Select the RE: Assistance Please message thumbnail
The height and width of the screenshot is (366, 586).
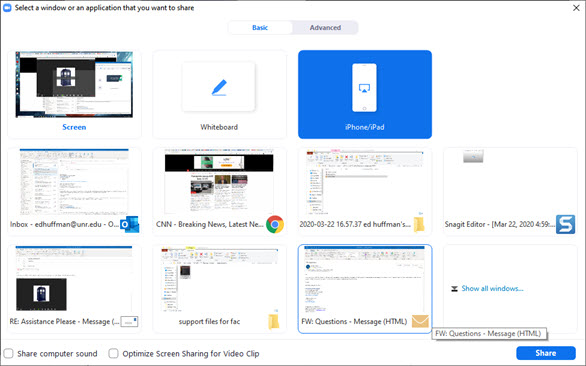click(74, 279)
